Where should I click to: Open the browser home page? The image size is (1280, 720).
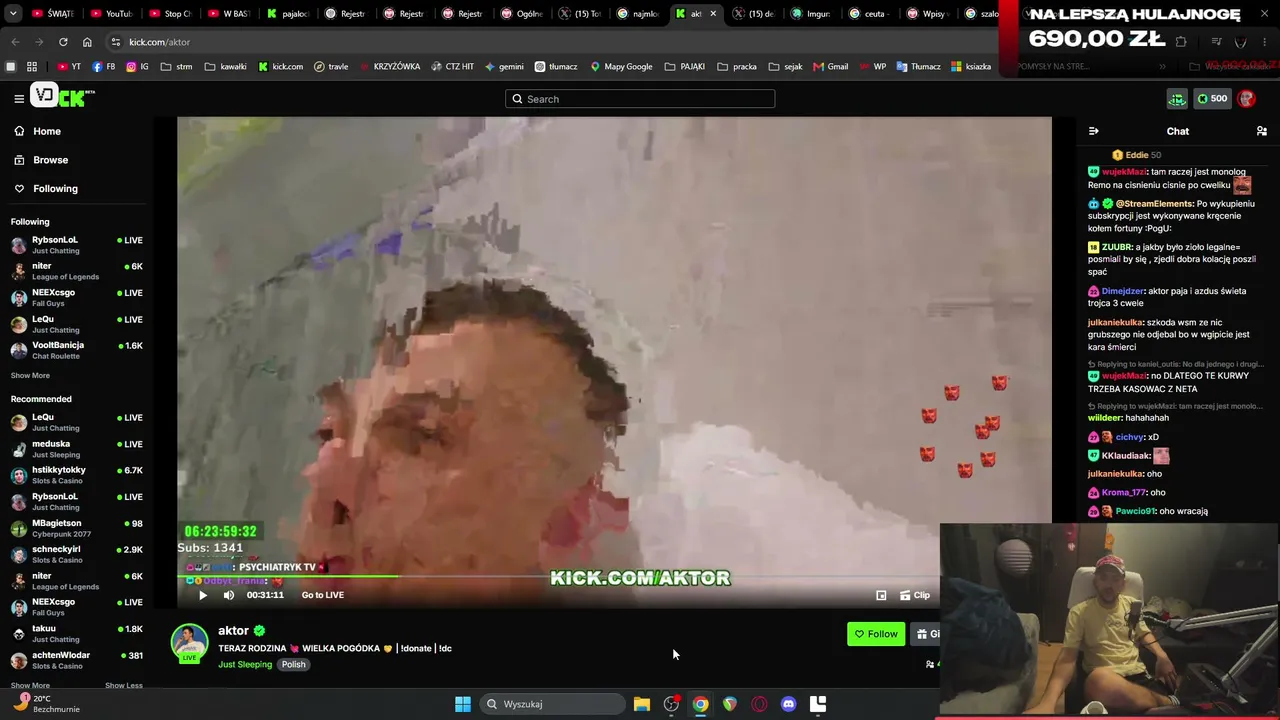point(87,42)
